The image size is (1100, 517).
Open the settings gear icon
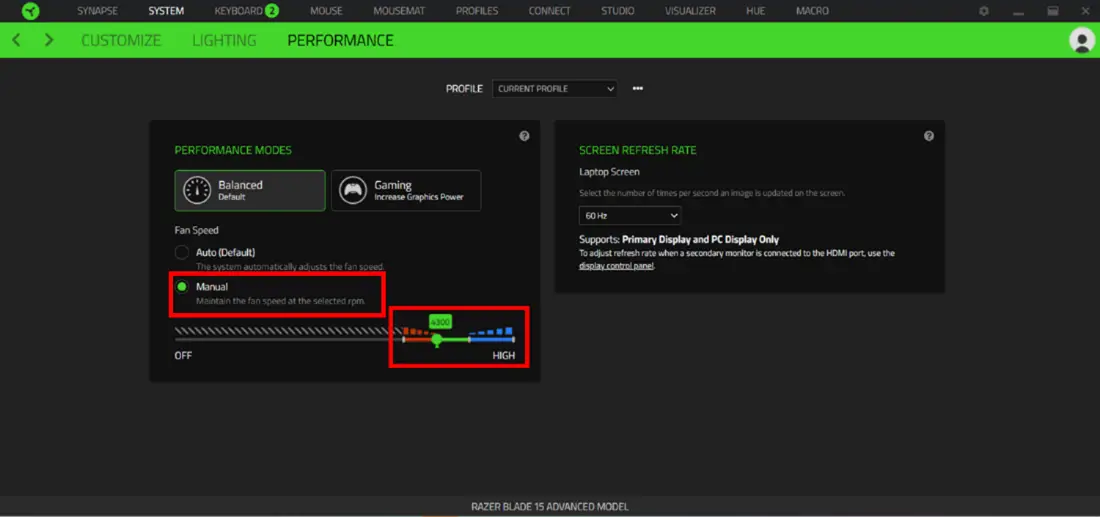click(x=984, y=11)
